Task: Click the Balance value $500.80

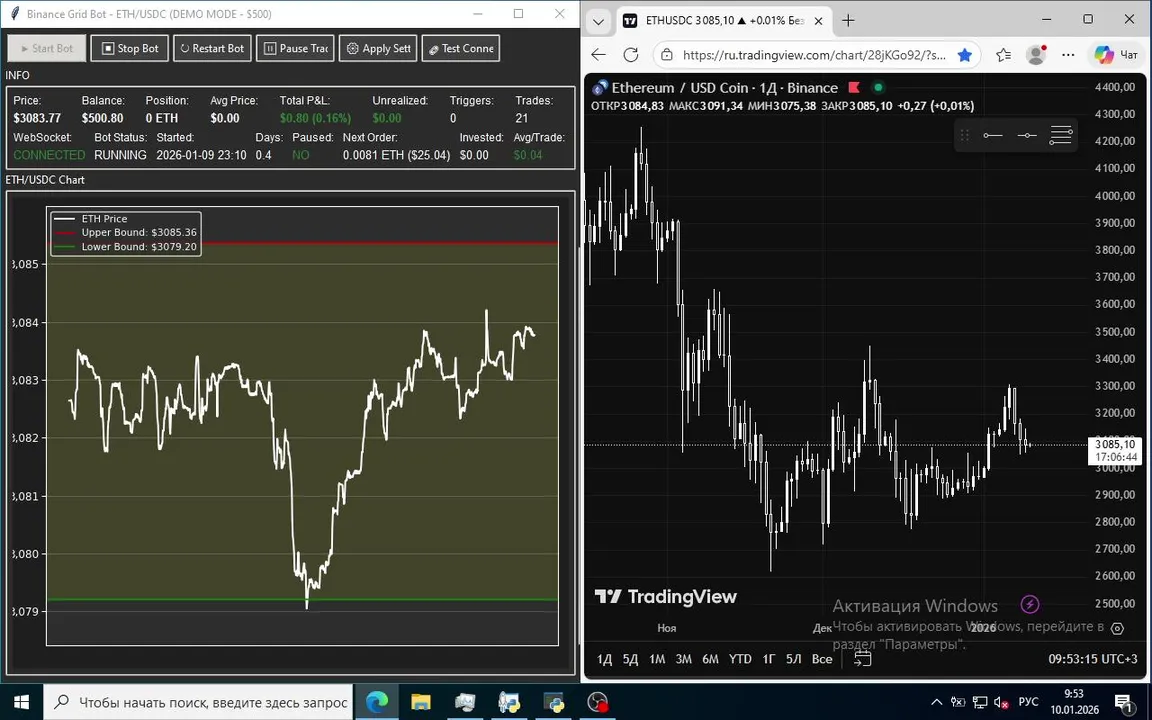Action: (102, 118)
